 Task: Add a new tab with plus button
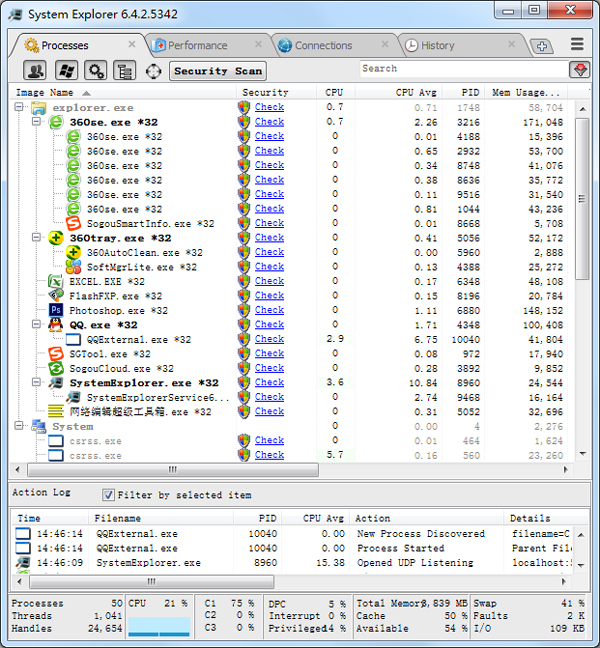pyautogui.click(x=541, y=46)
